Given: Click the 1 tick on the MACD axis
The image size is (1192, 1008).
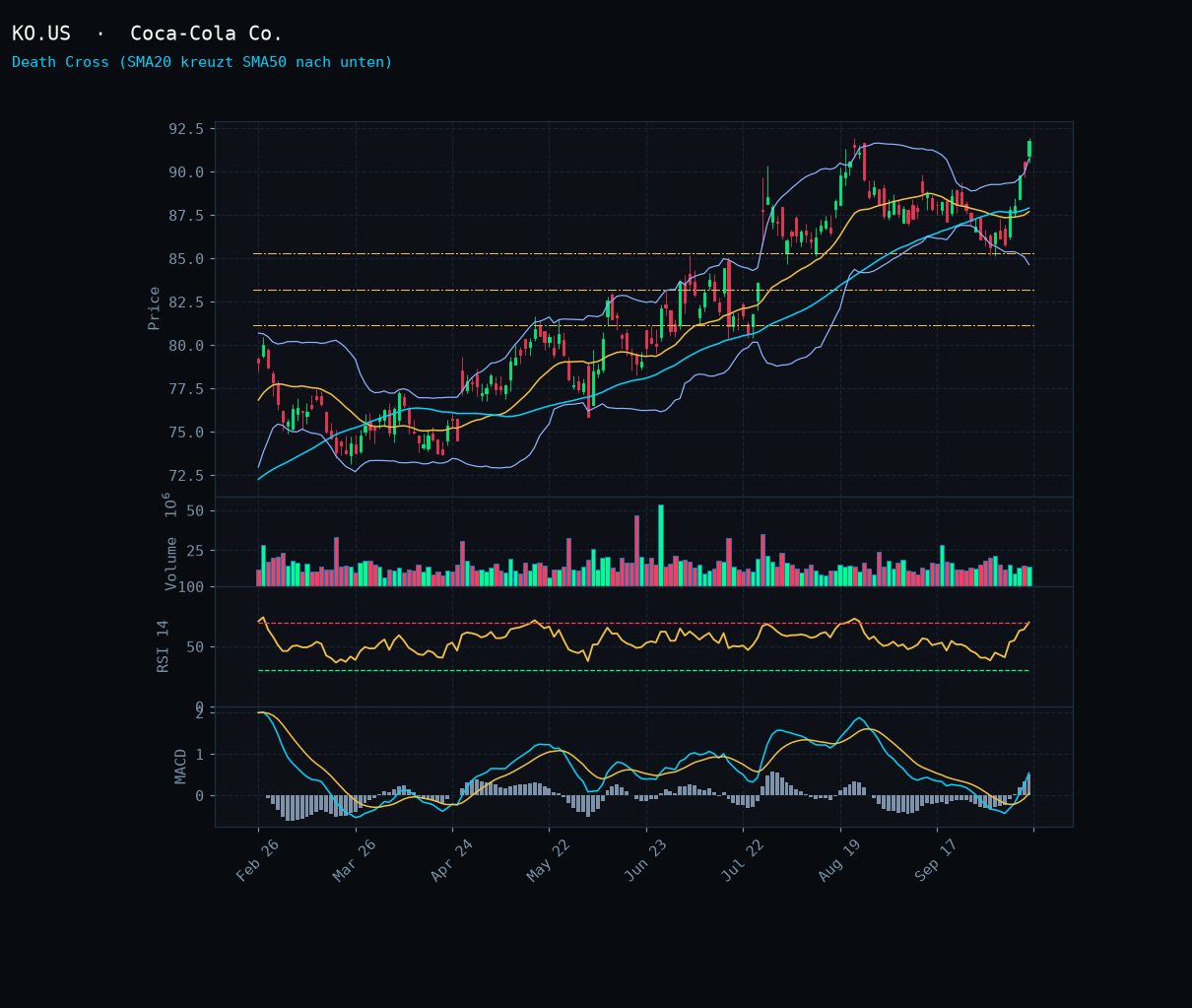Looking at the screenshot, I should pyautogui.click(x=199, y=755).
